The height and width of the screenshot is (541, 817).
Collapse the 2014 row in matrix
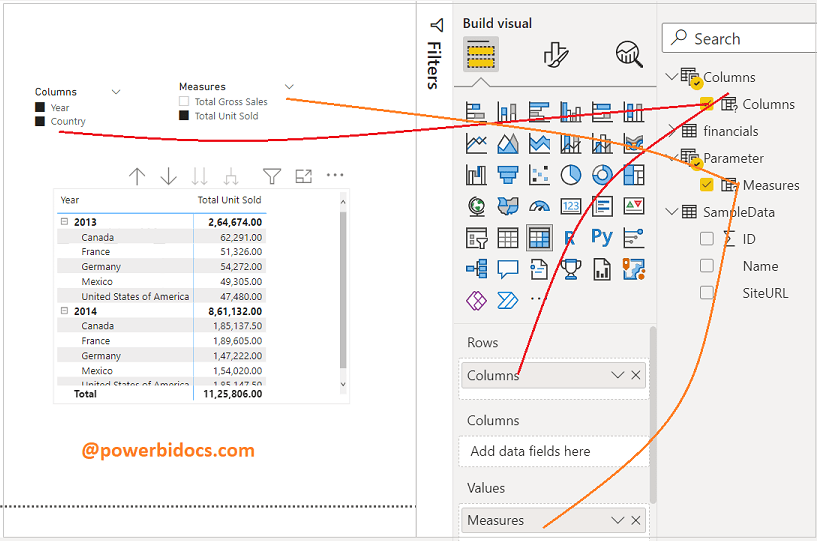65,311
